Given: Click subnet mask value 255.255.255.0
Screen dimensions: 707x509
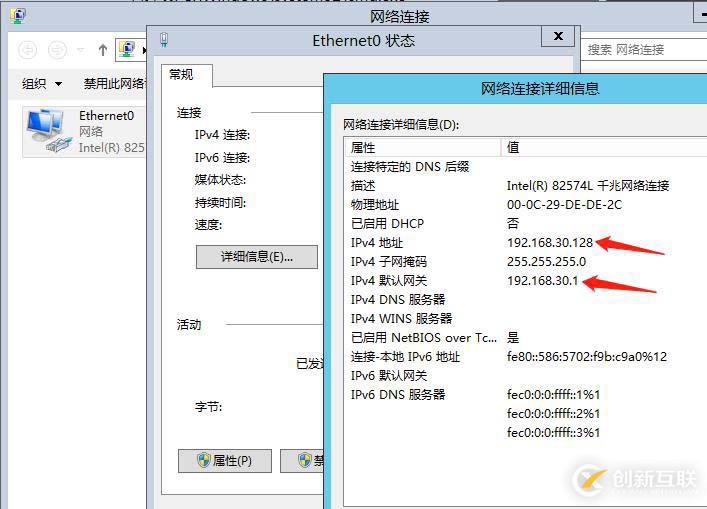Looking at the screenshot, I should [x=546, y=261].
